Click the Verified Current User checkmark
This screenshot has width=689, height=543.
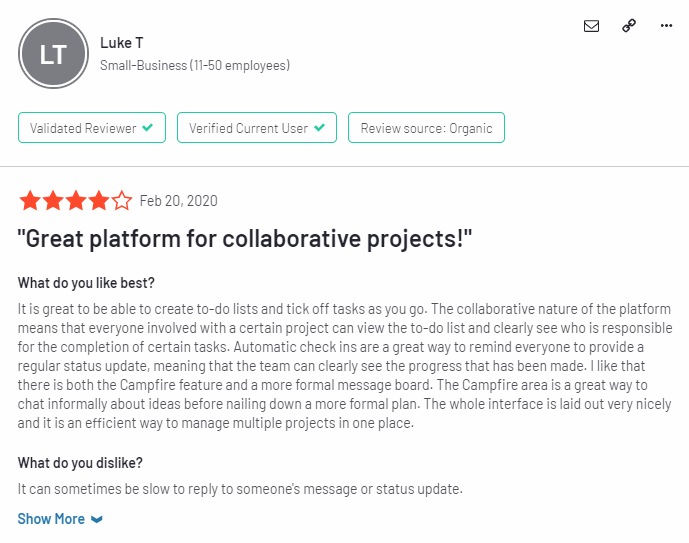coord(319,128)
